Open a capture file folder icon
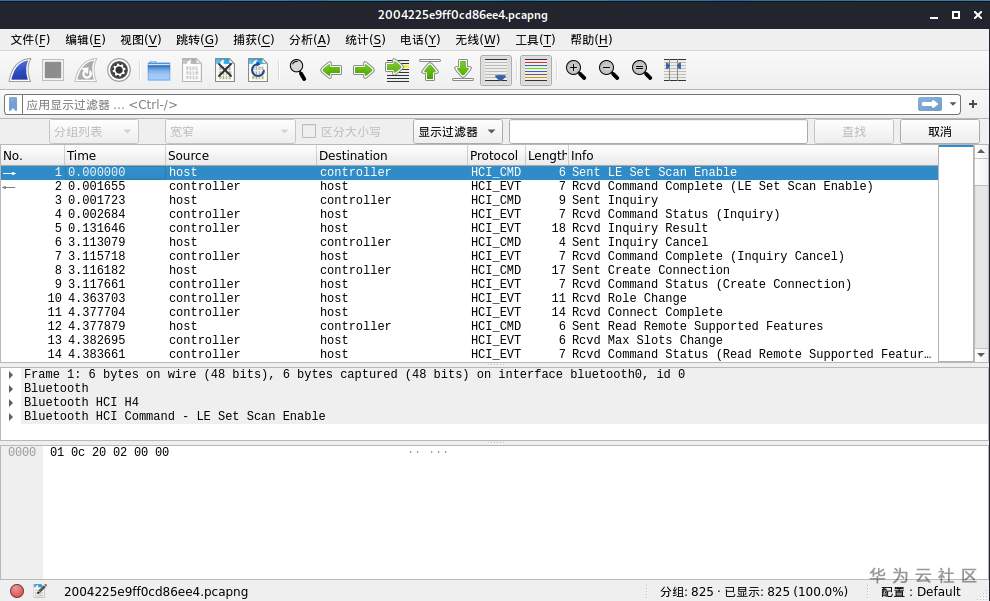The width and height of the screenshot is (990, 601). 158,70
